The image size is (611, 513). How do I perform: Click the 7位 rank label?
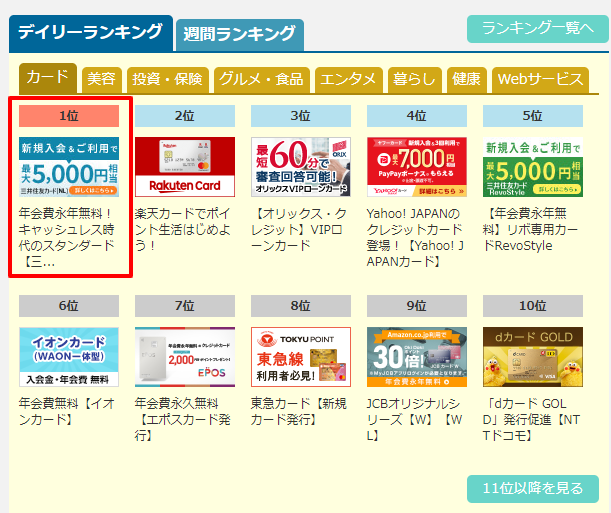pyautogui.click(x=185, y=306)
